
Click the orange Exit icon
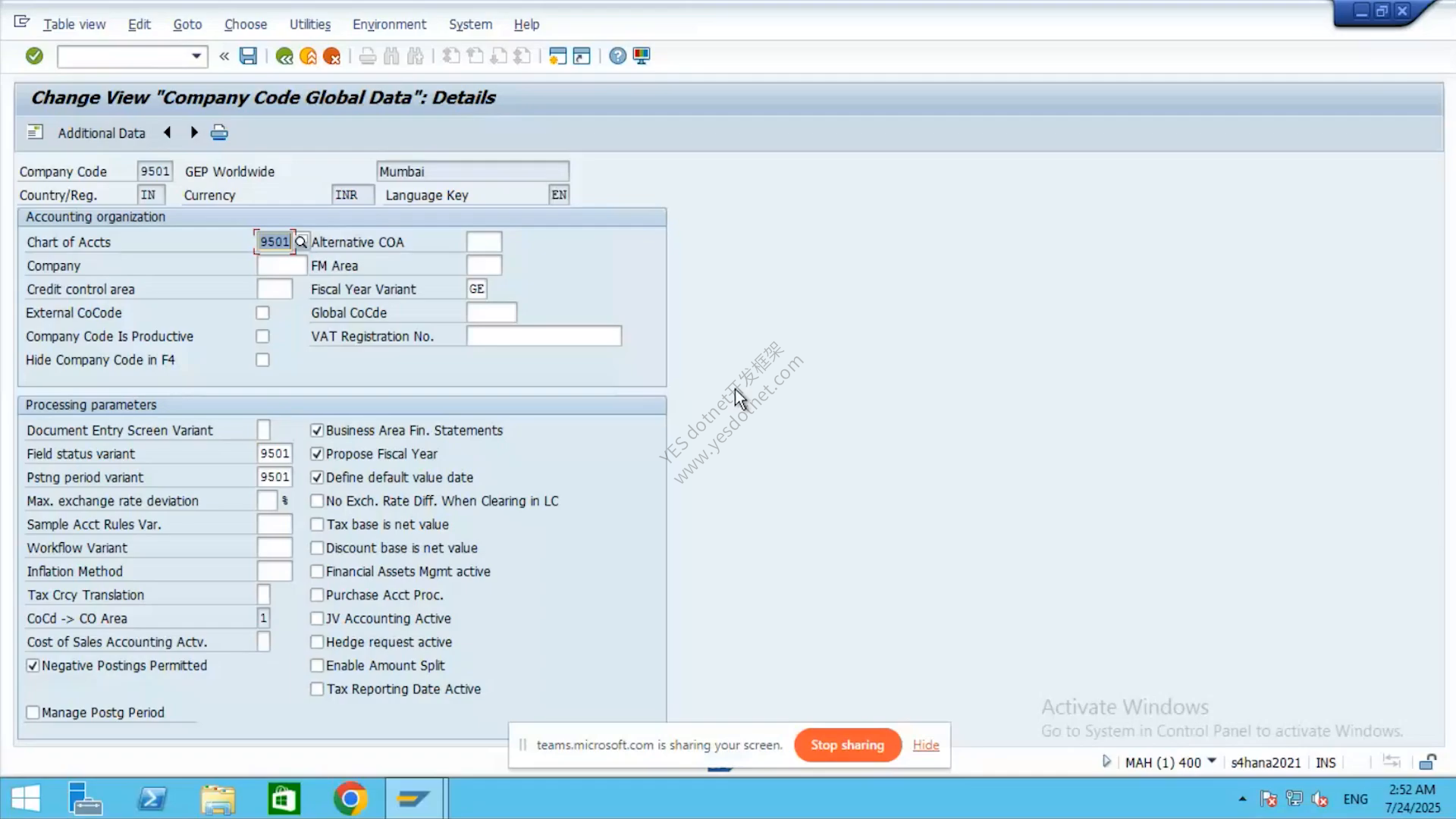coord(308,56)
